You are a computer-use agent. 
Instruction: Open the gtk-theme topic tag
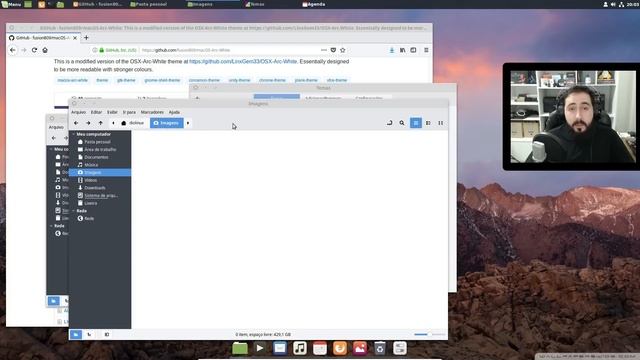(126, 80)
